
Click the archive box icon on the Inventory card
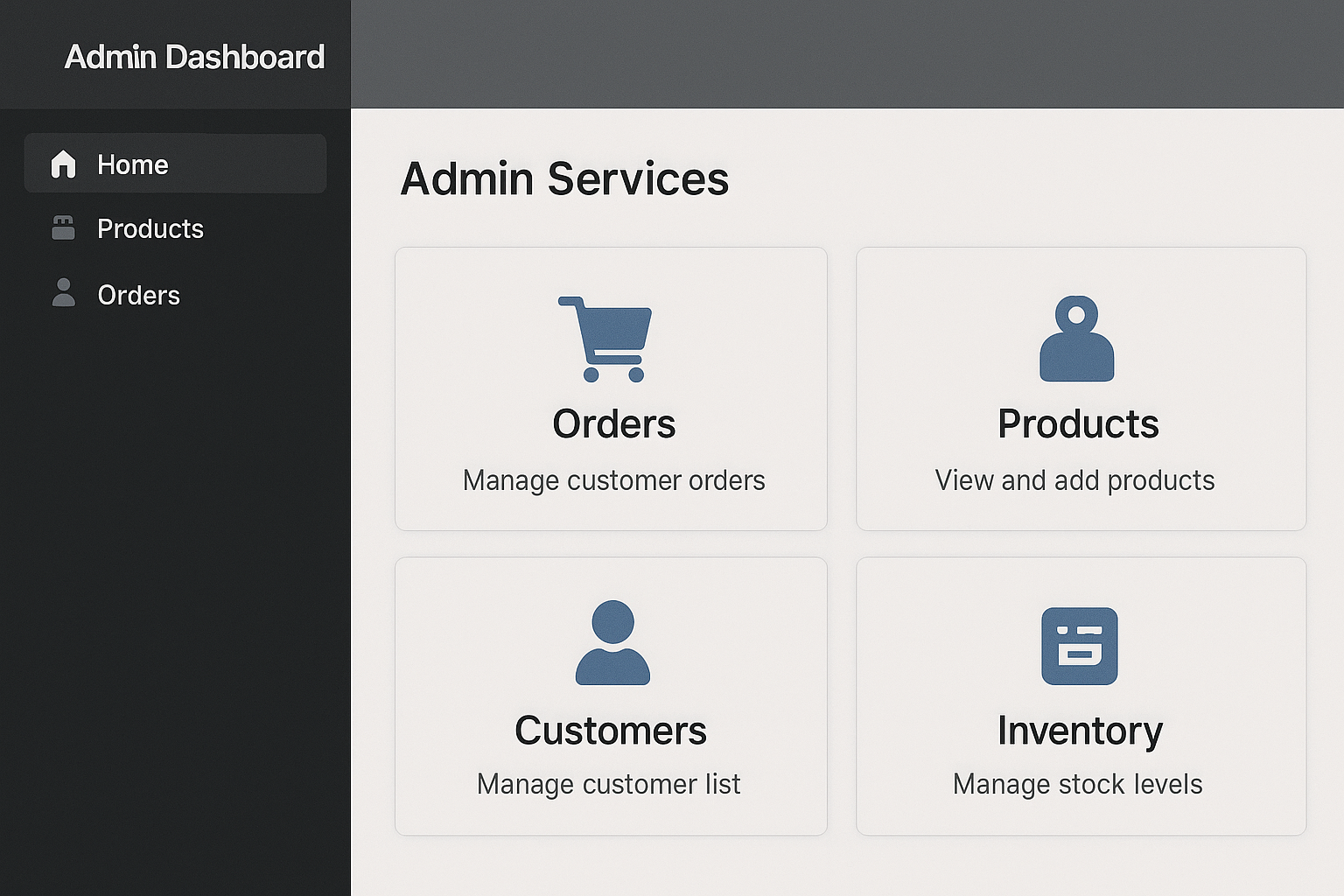(x=1079, y=647)
